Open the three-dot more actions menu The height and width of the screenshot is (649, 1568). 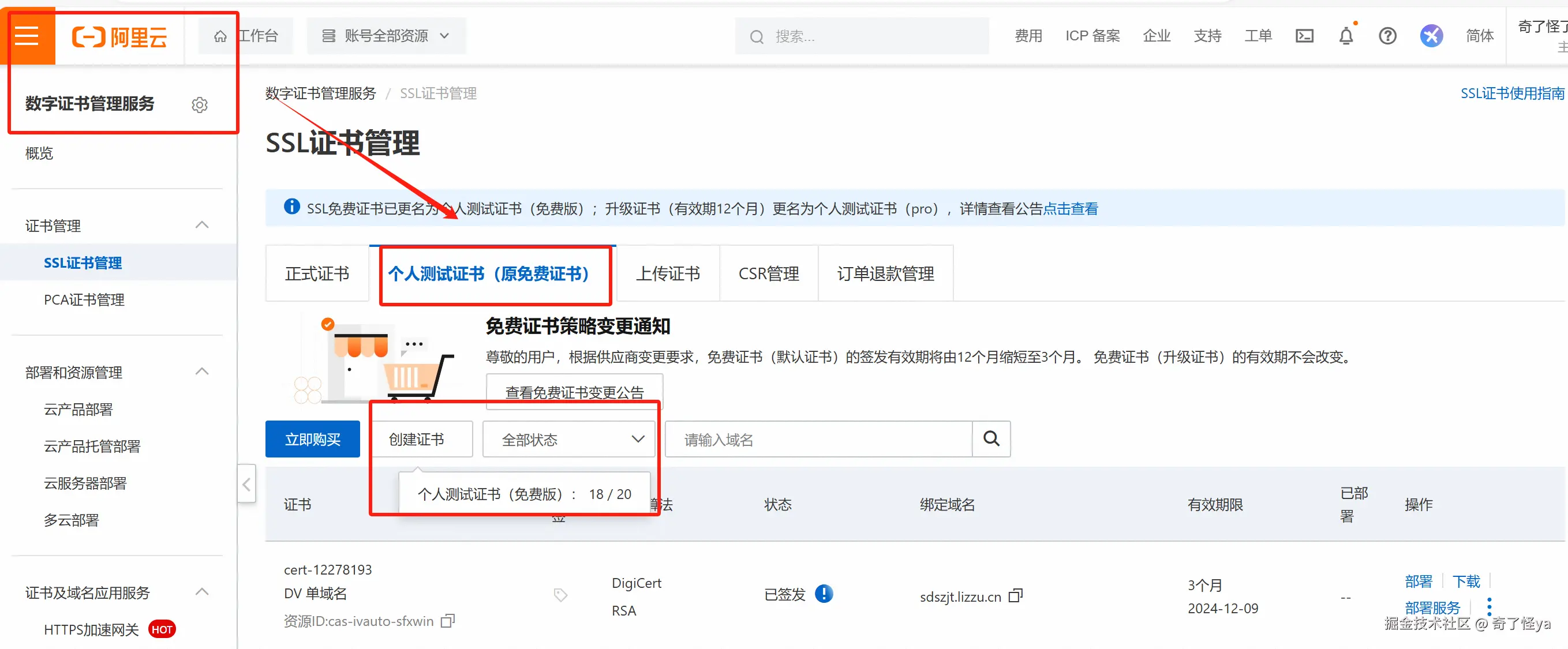[x=1489, y=606]
